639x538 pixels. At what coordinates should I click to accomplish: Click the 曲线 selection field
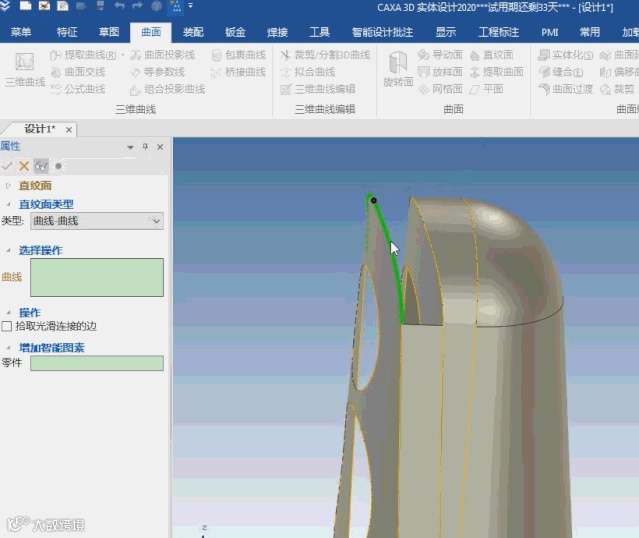pos(97,277)
